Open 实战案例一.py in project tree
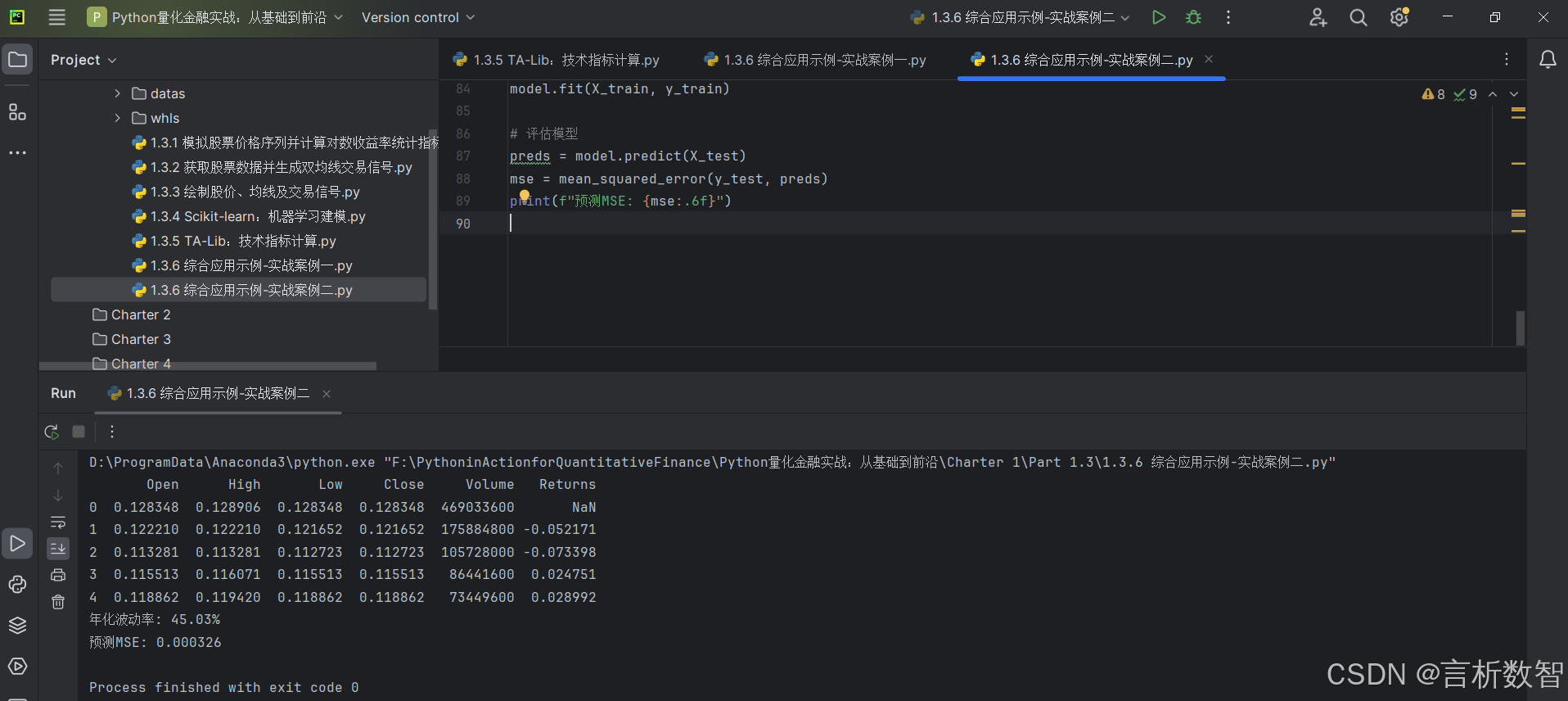1568x701 pixels. tap(242, 265)
